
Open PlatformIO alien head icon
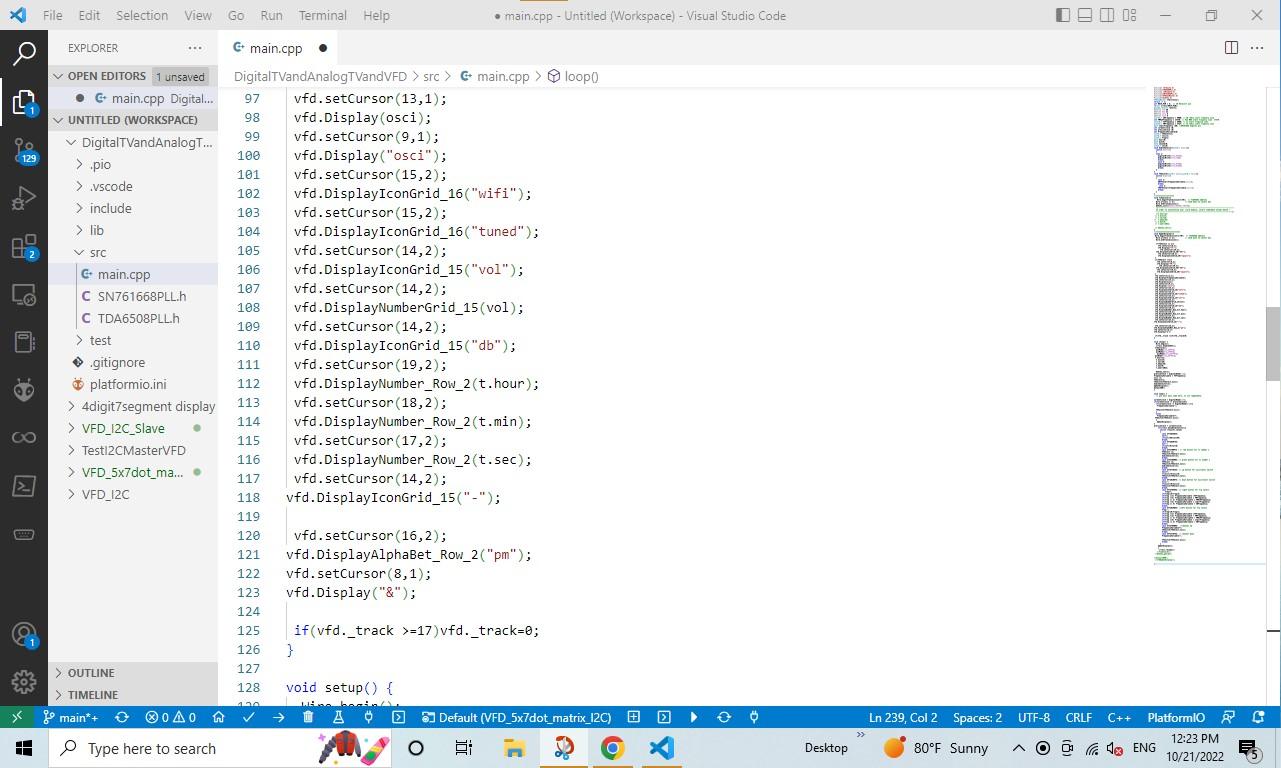point(24,390)
